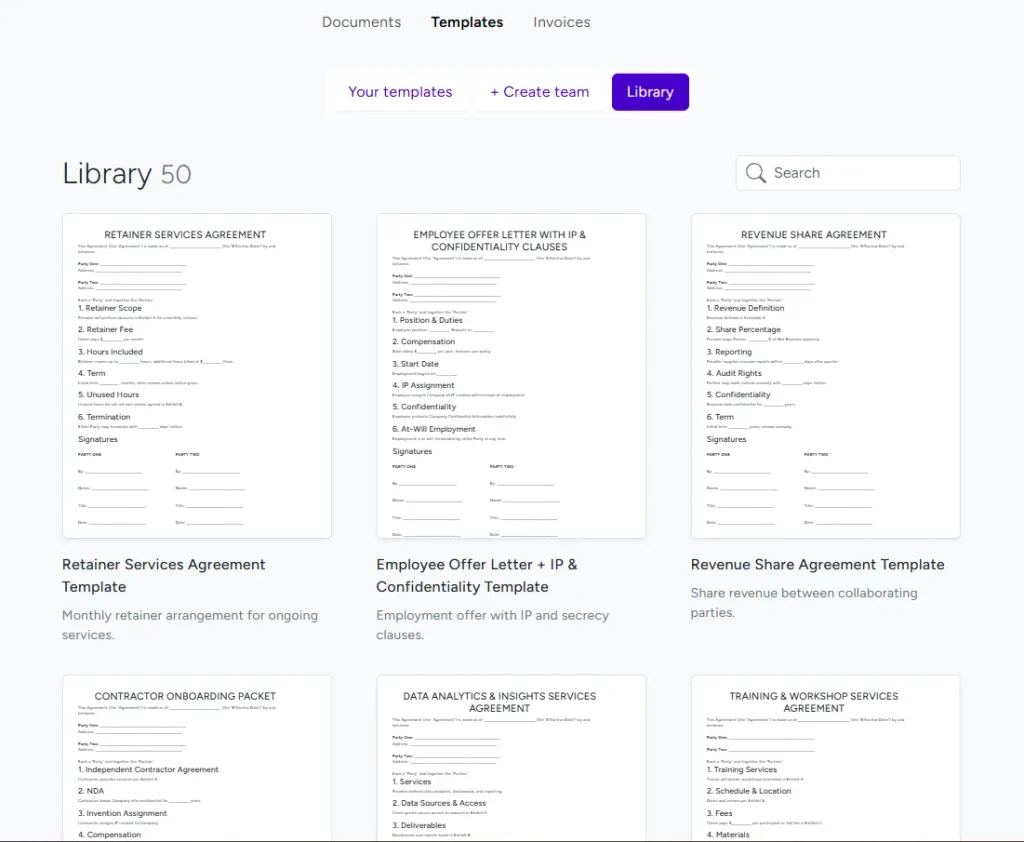1024x842 pixels.
Task: Focus the Search input field
Action: coord(848,173)
